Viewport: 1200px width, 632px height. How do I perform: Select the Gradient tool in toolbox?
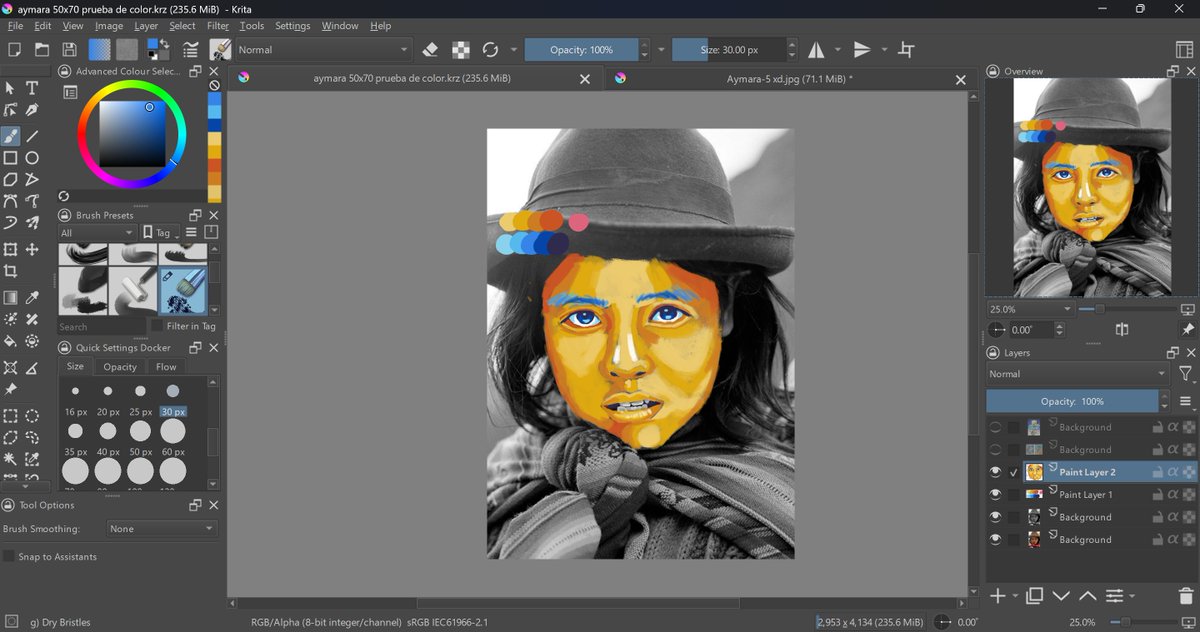(10, 298)
